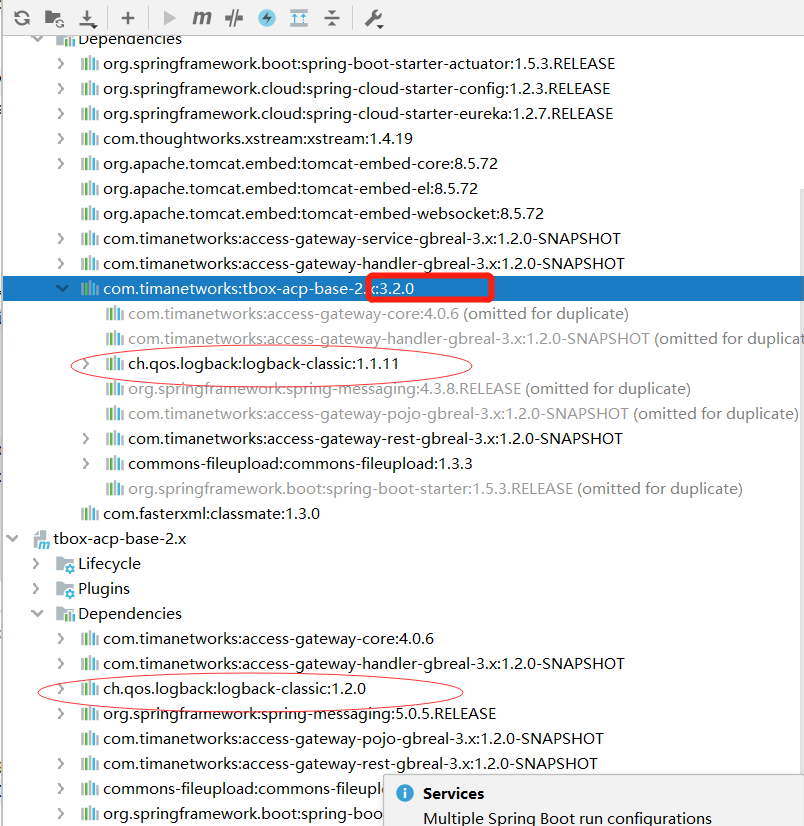Screen dimensions: 804x826
Task: Click library icon beside tomcat-embed-el:8.5.72
Action: click(90, 189)
